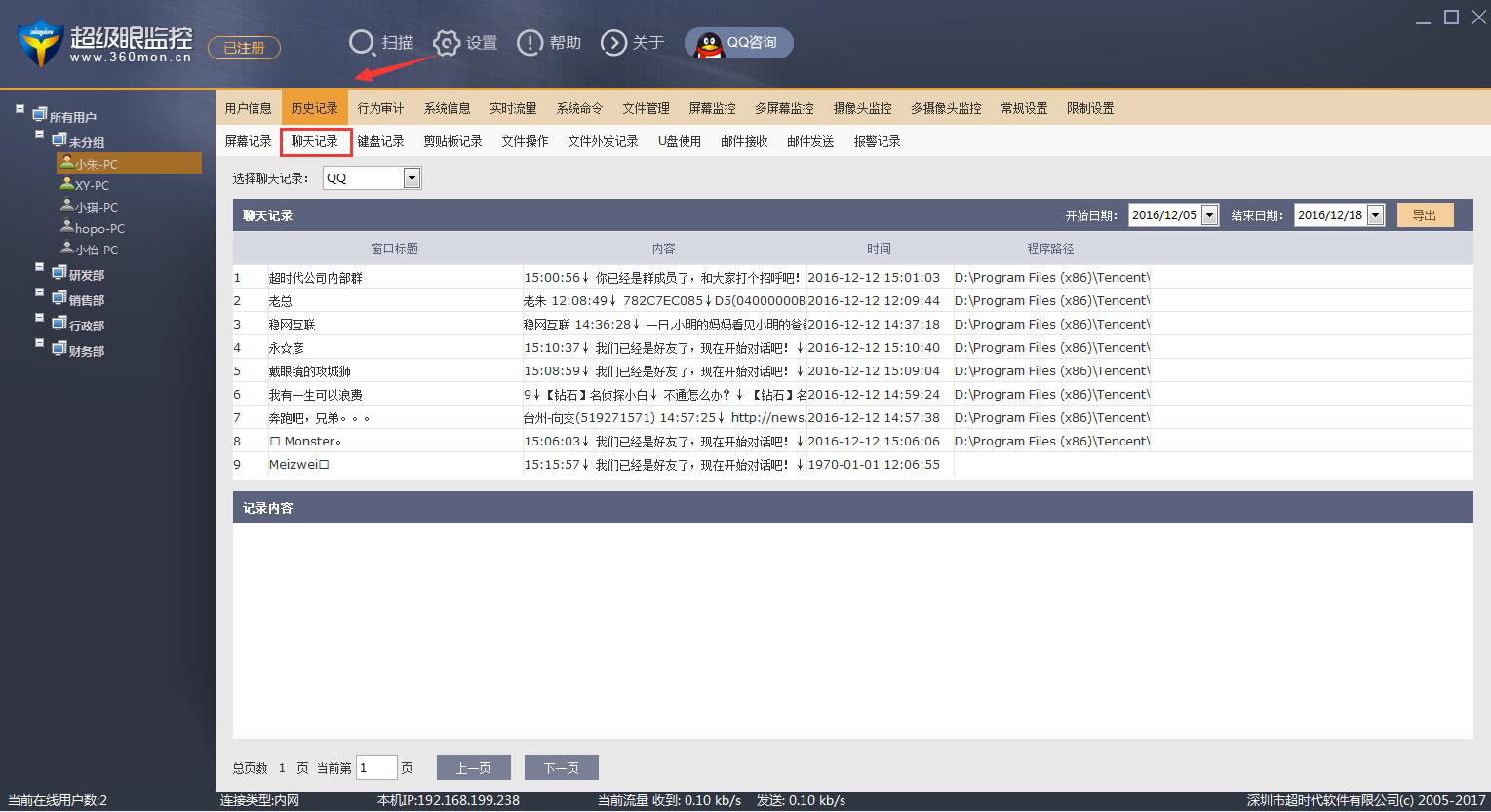This screenshot has width=1491, height=812.
Task: Click the user icon beside 小朱-PC
Action: pyautogui.click(x=67, y=162)
